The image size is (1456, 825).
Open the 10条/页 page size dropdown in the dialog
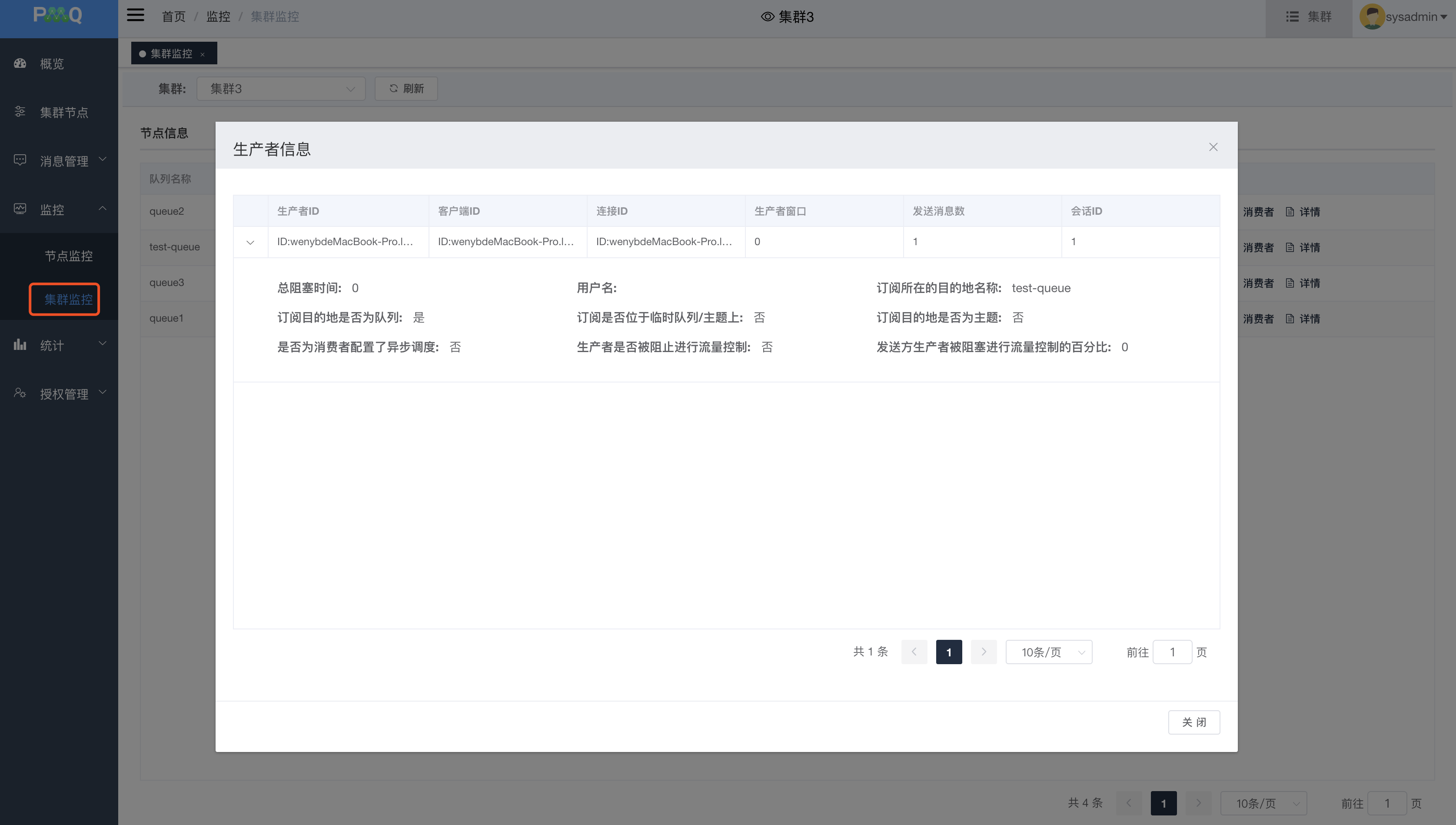(1049, 652)
